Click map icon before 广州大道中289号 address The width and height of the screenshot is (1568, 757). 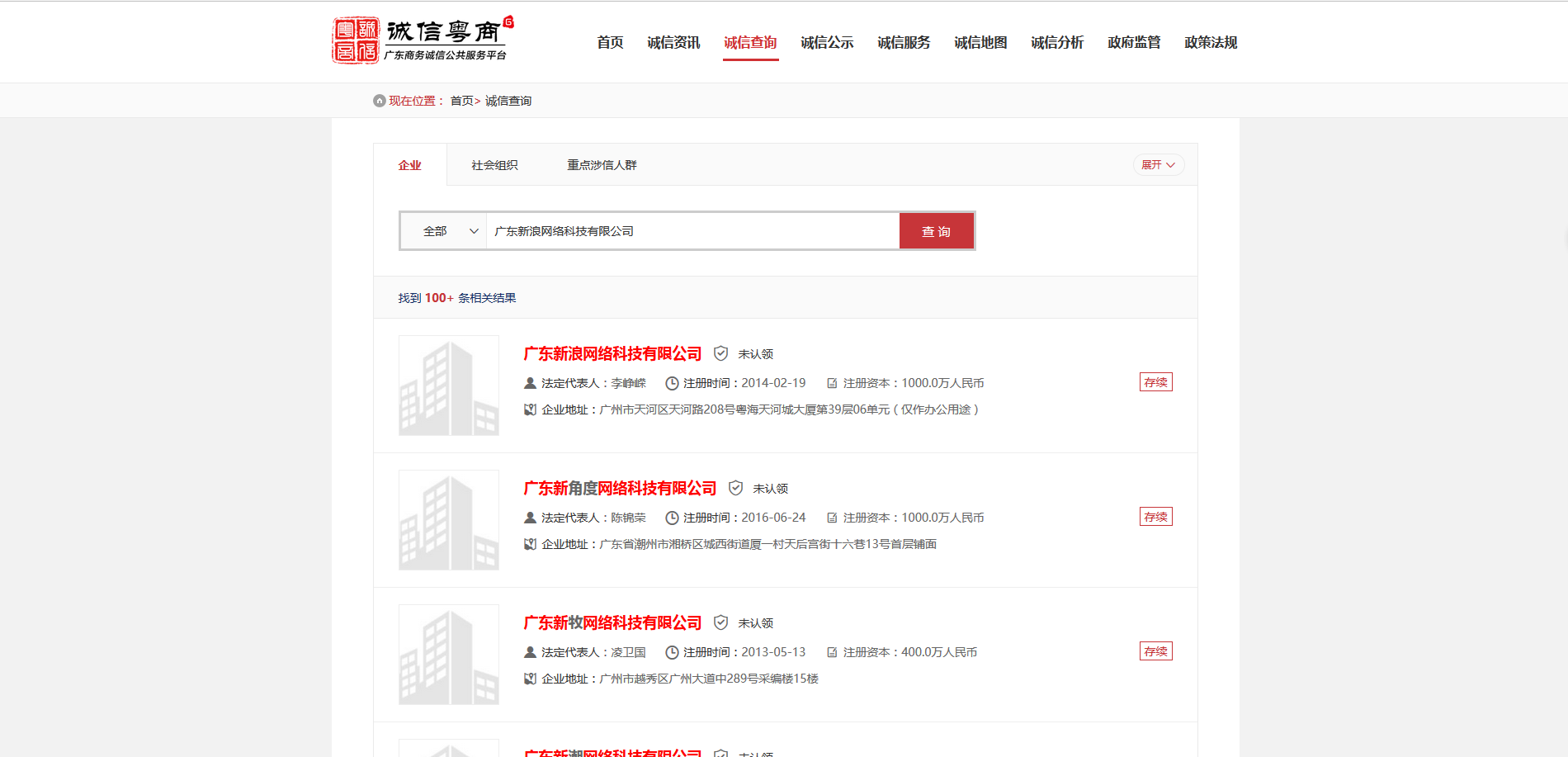[x=531, y=679]
